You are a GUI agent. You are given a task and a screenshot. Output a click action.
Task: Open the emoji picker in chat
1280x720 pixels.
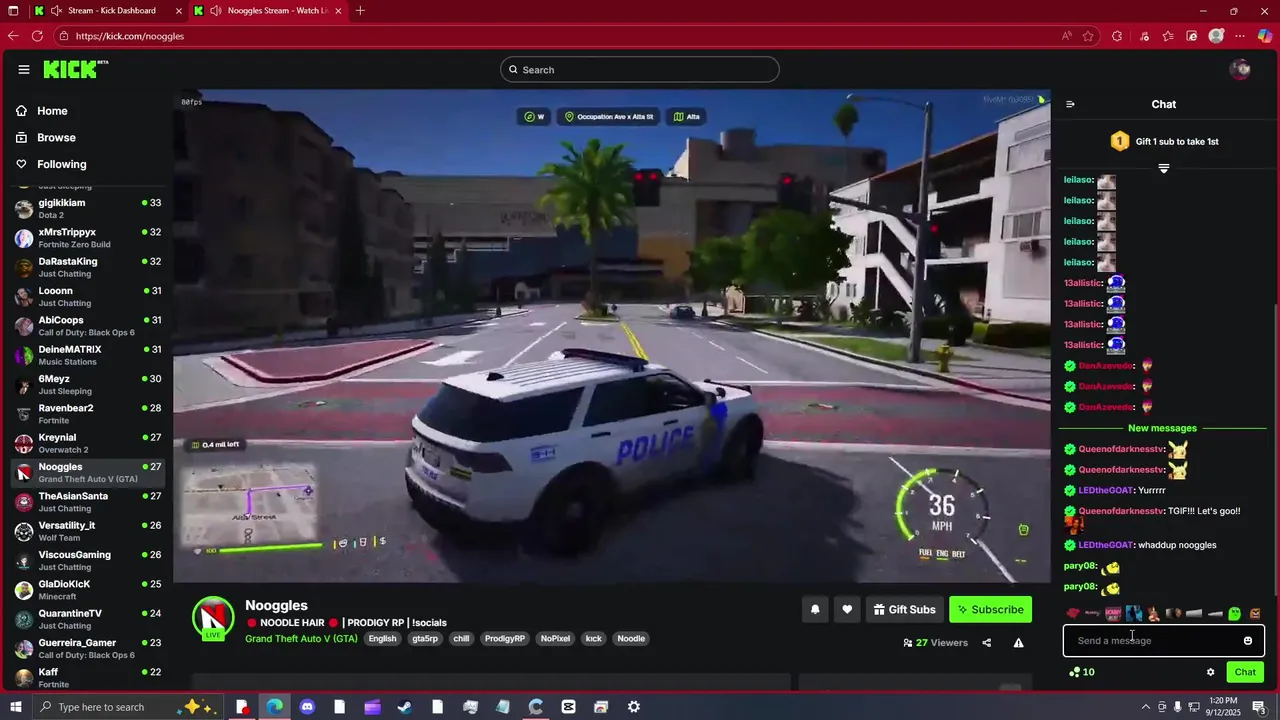click(x=1247, y=641)
